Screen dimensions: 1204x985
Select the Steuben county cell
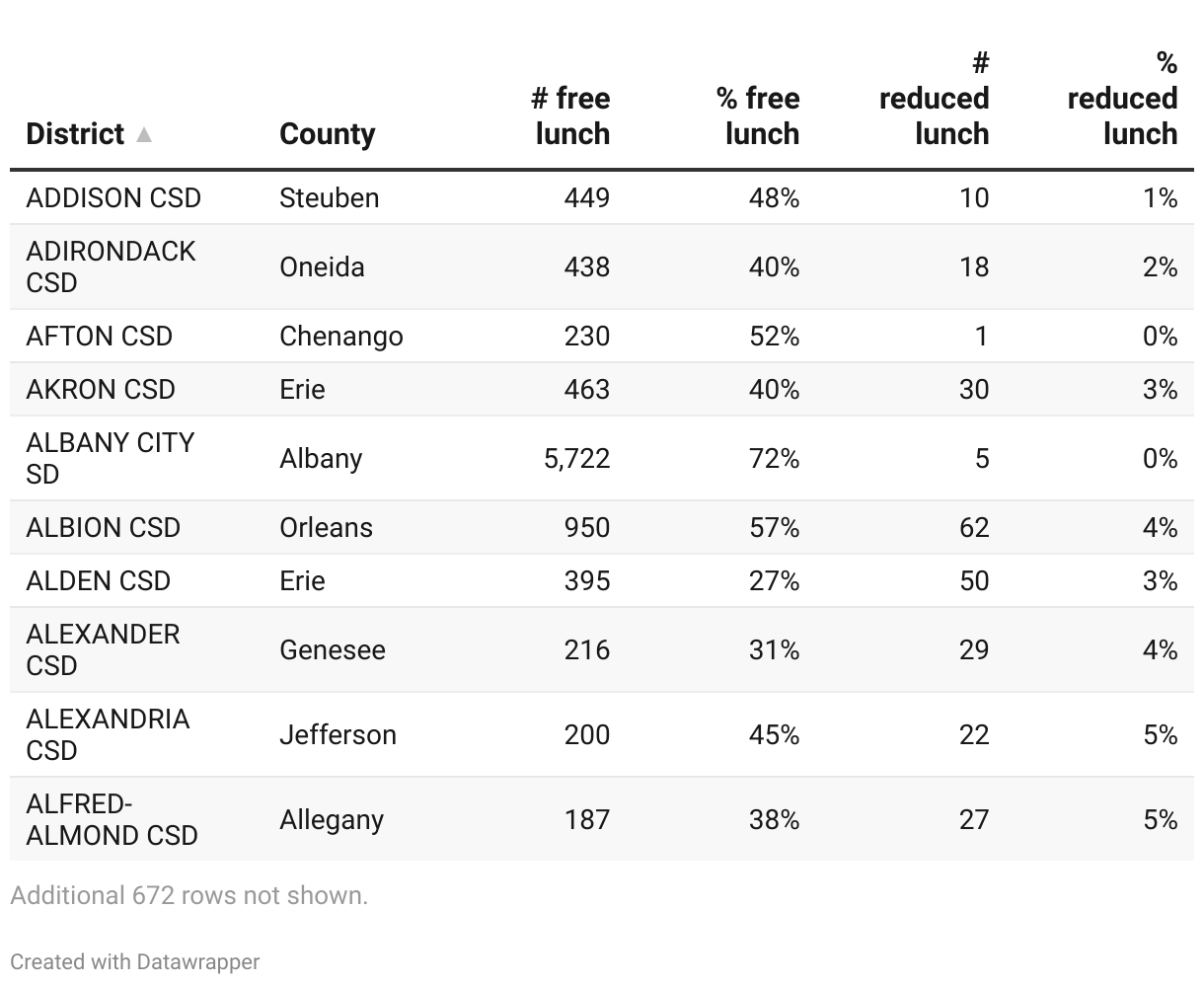pos(329,198)
